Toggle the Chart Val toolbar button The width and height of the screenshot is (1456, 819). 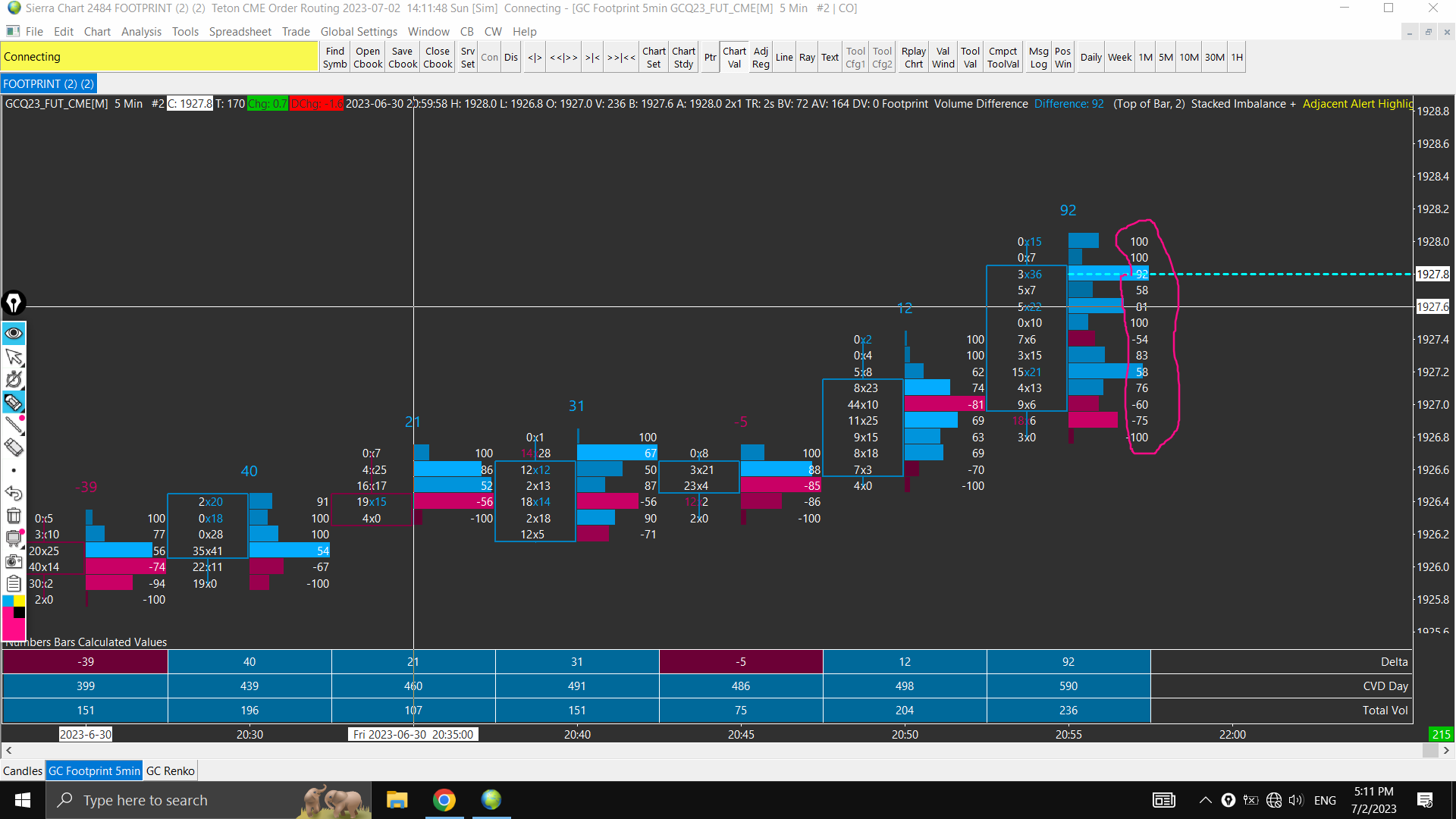point(734,58)
